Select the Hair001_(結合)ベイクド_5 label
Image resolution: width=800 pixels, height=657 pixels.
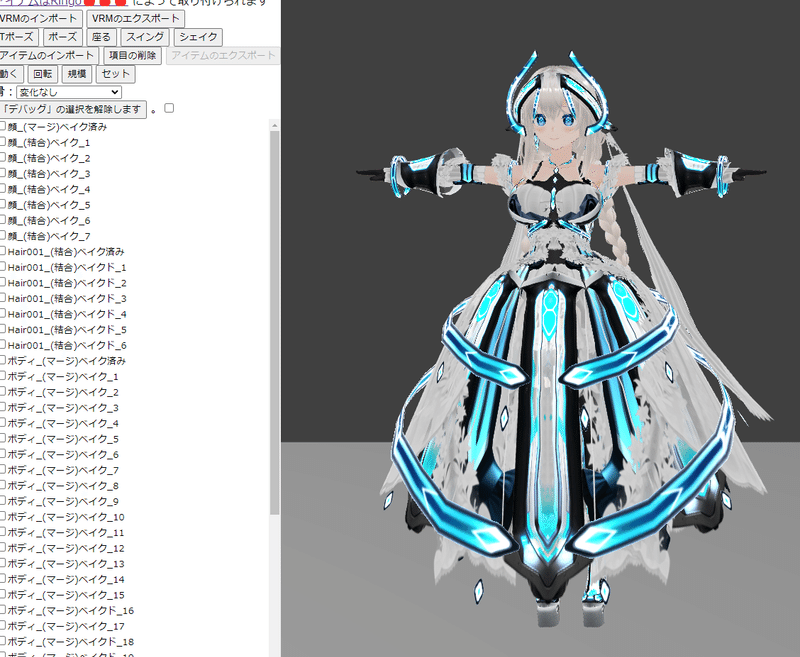(x=67, y=330)
